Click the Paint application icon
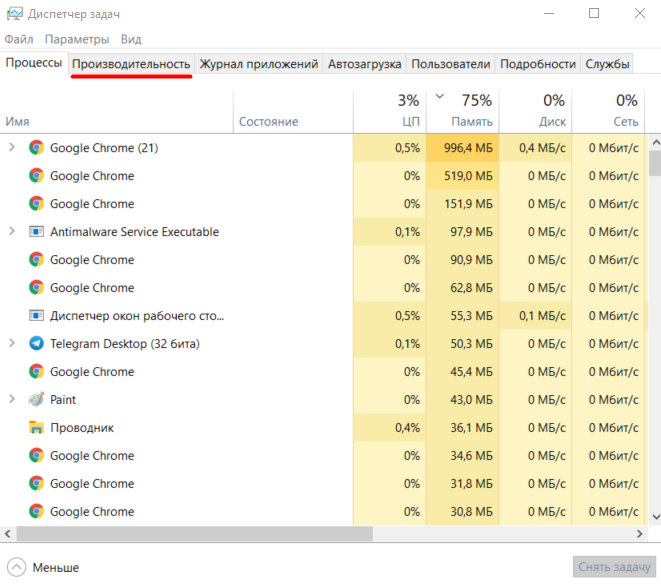The height and width of the screenshot is (586, 661). [x=36, y=399]
